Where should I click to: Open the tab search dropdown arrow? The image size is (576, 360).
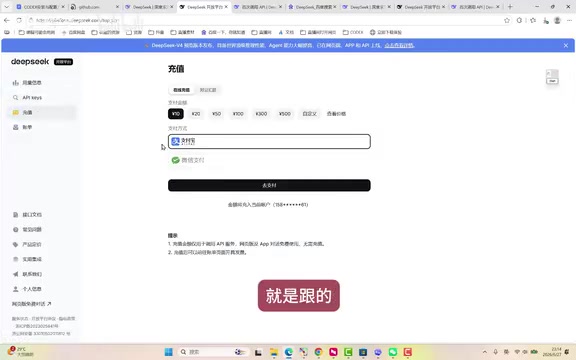[6, 7]
